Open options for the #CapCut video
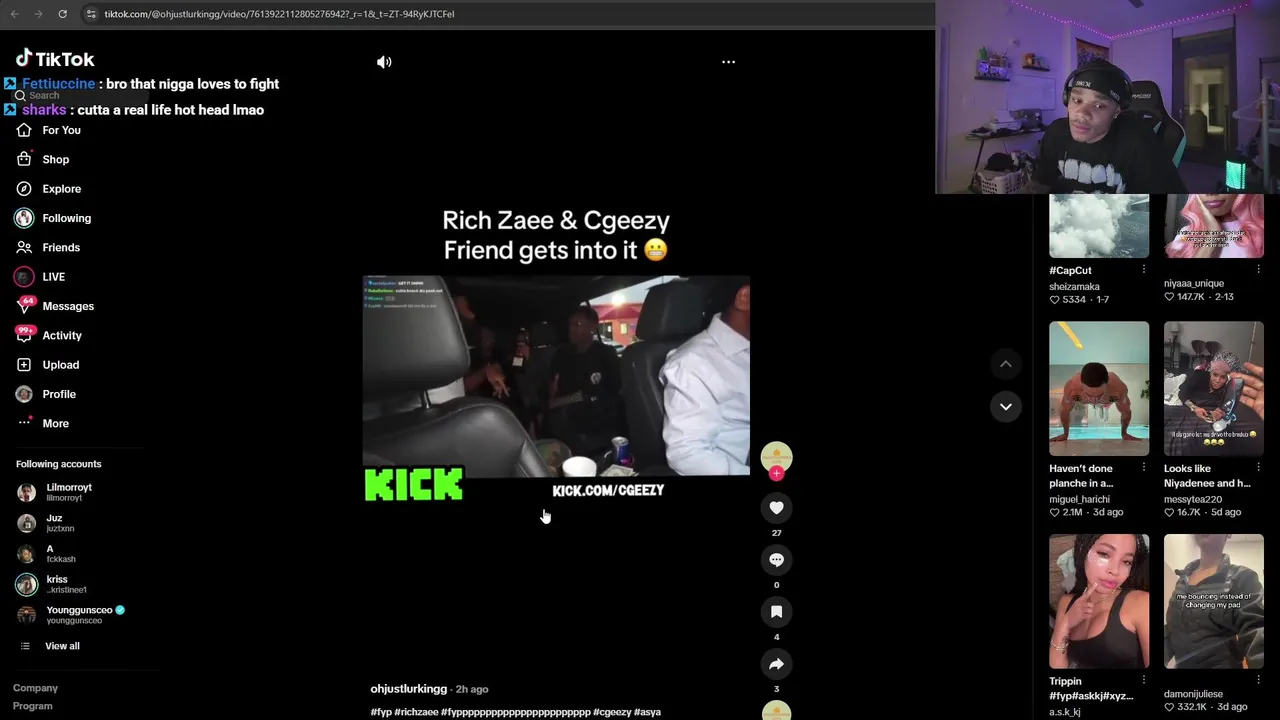1280x720 pixels. 1144,270
